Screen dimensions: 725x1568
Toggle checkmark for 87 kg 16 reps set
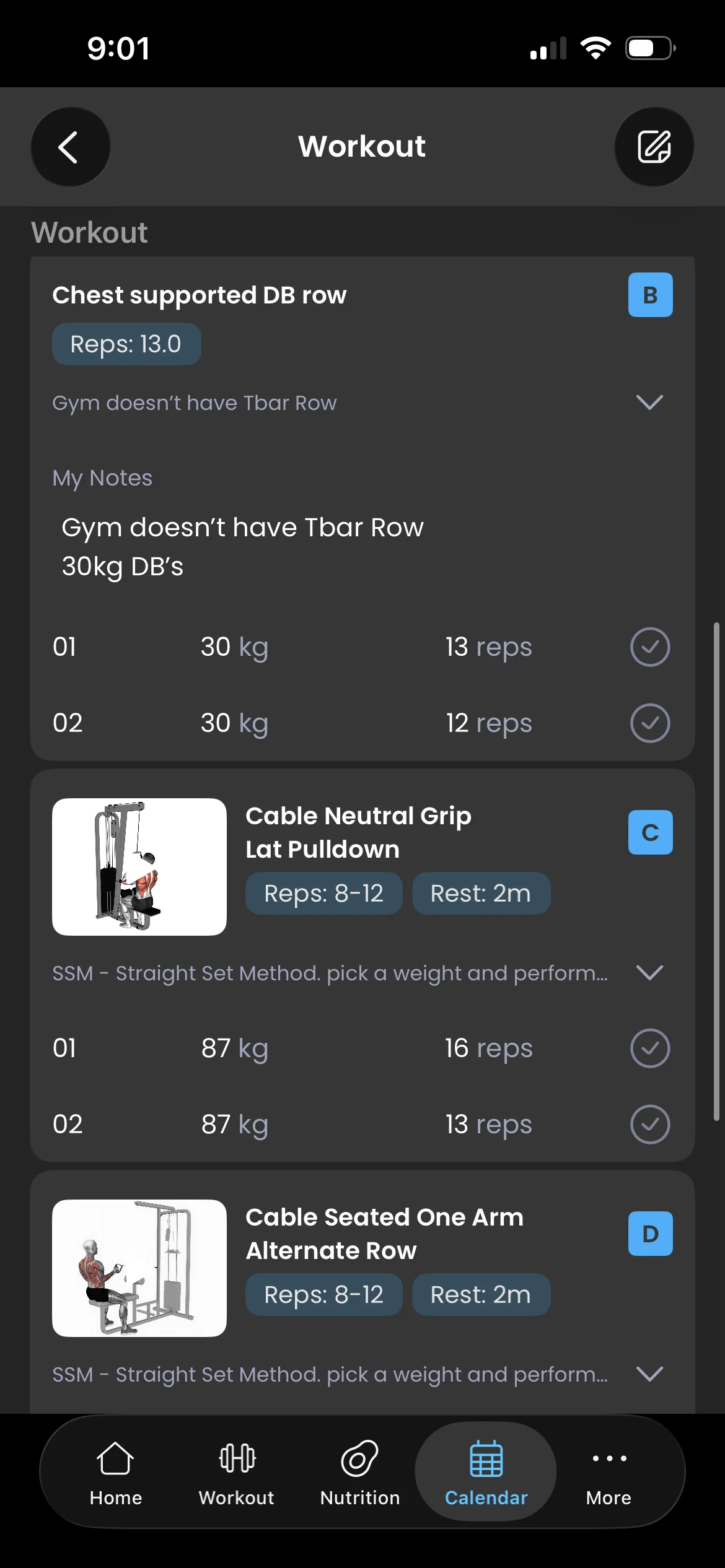650,1048
